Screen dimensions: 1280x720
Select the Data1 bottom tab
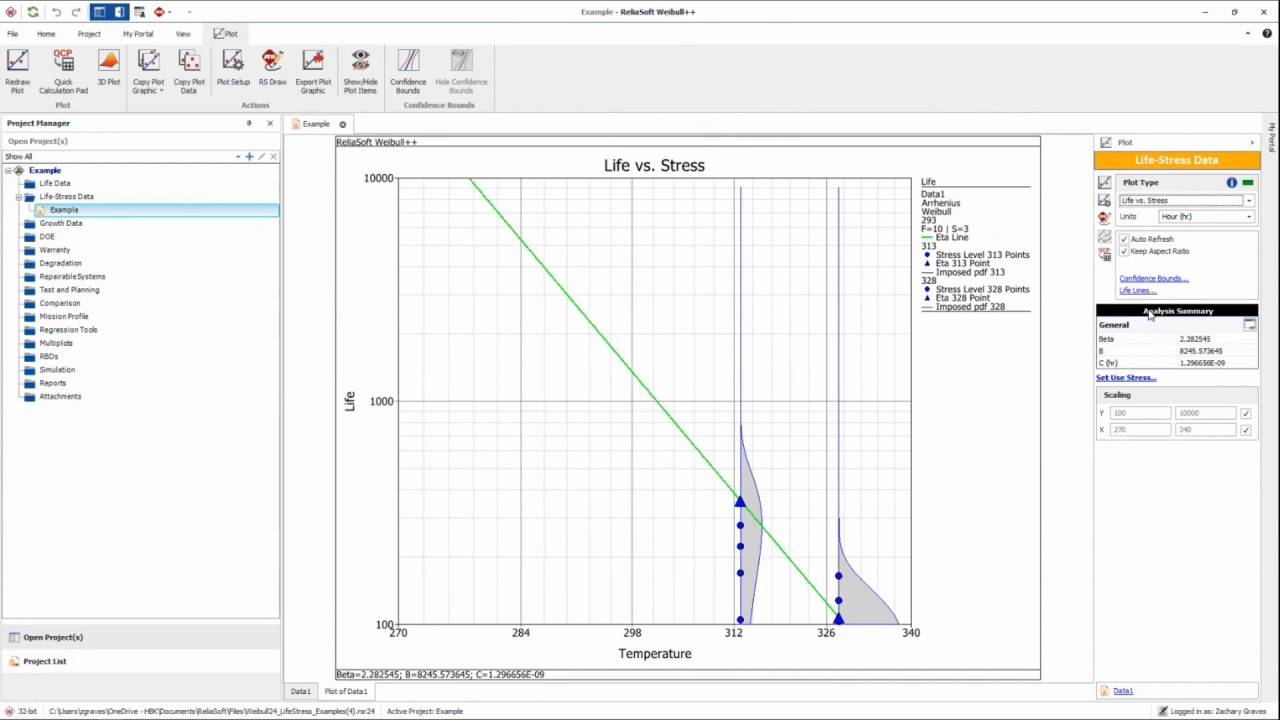coord(300,691)
